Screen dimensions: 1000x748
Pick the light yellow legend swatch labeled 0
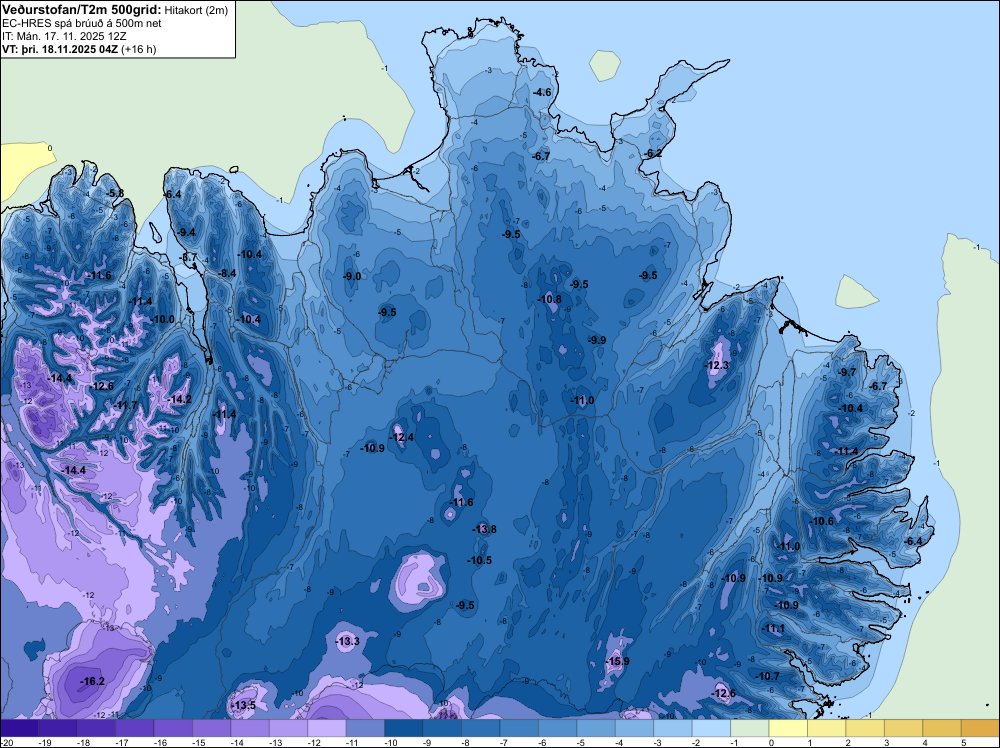point(788,728)
